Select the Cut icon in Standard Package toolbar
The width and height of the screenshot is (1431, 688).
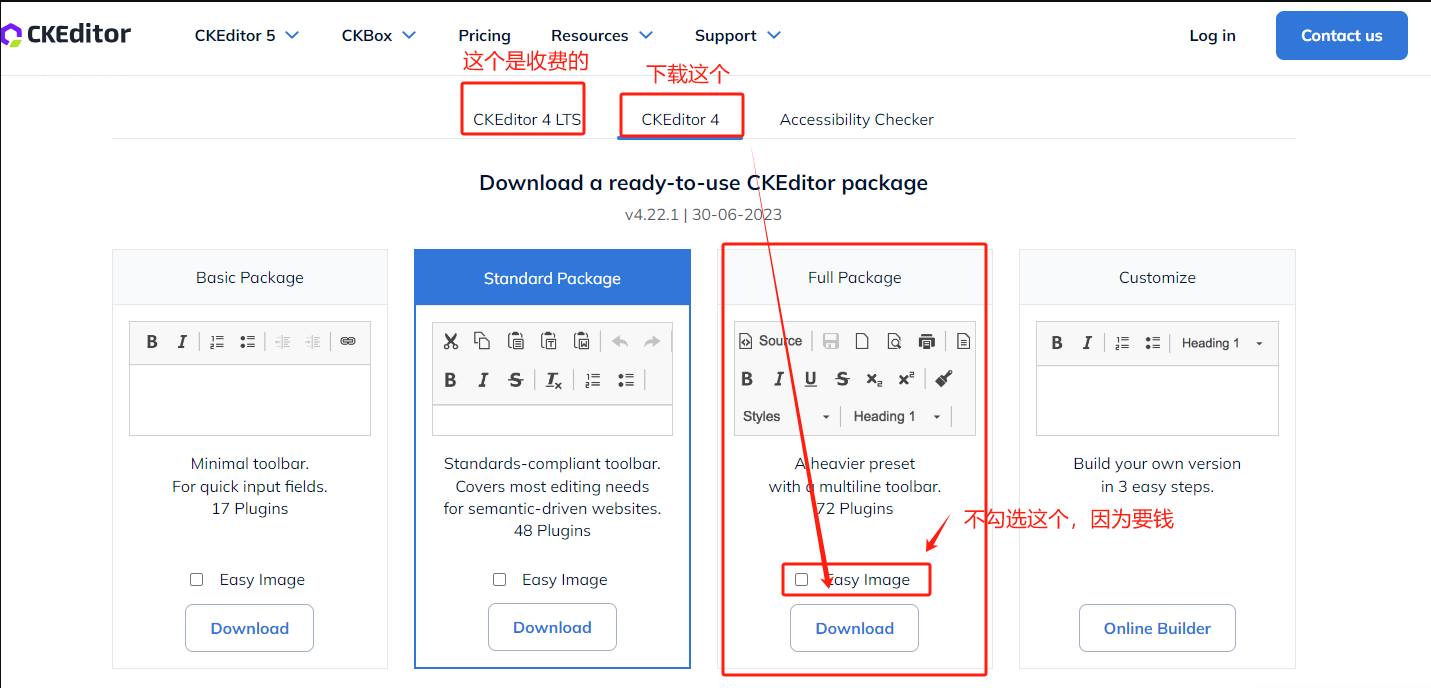pyautogui.click(x=450, y=340)
